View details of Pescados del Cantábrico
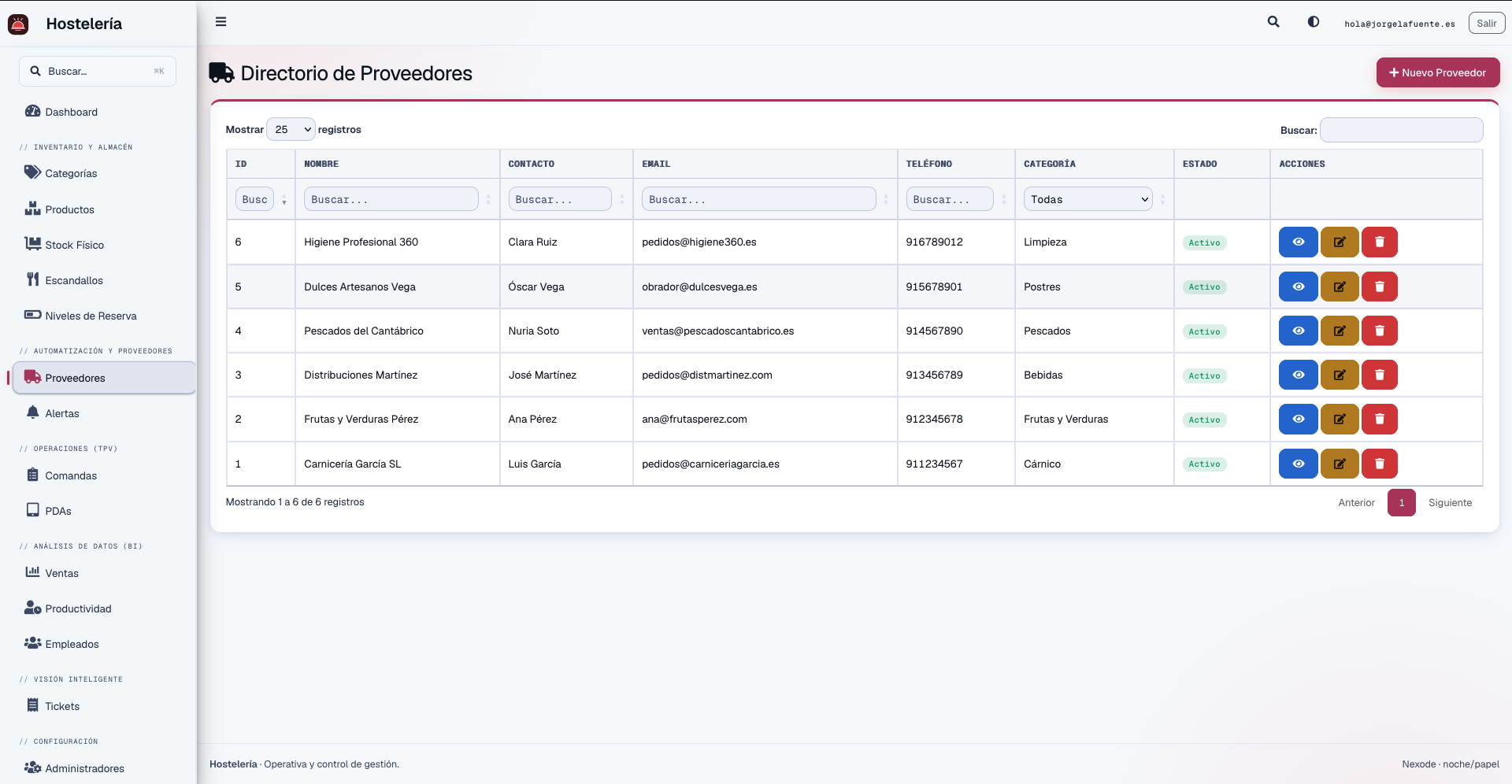 1299,331
